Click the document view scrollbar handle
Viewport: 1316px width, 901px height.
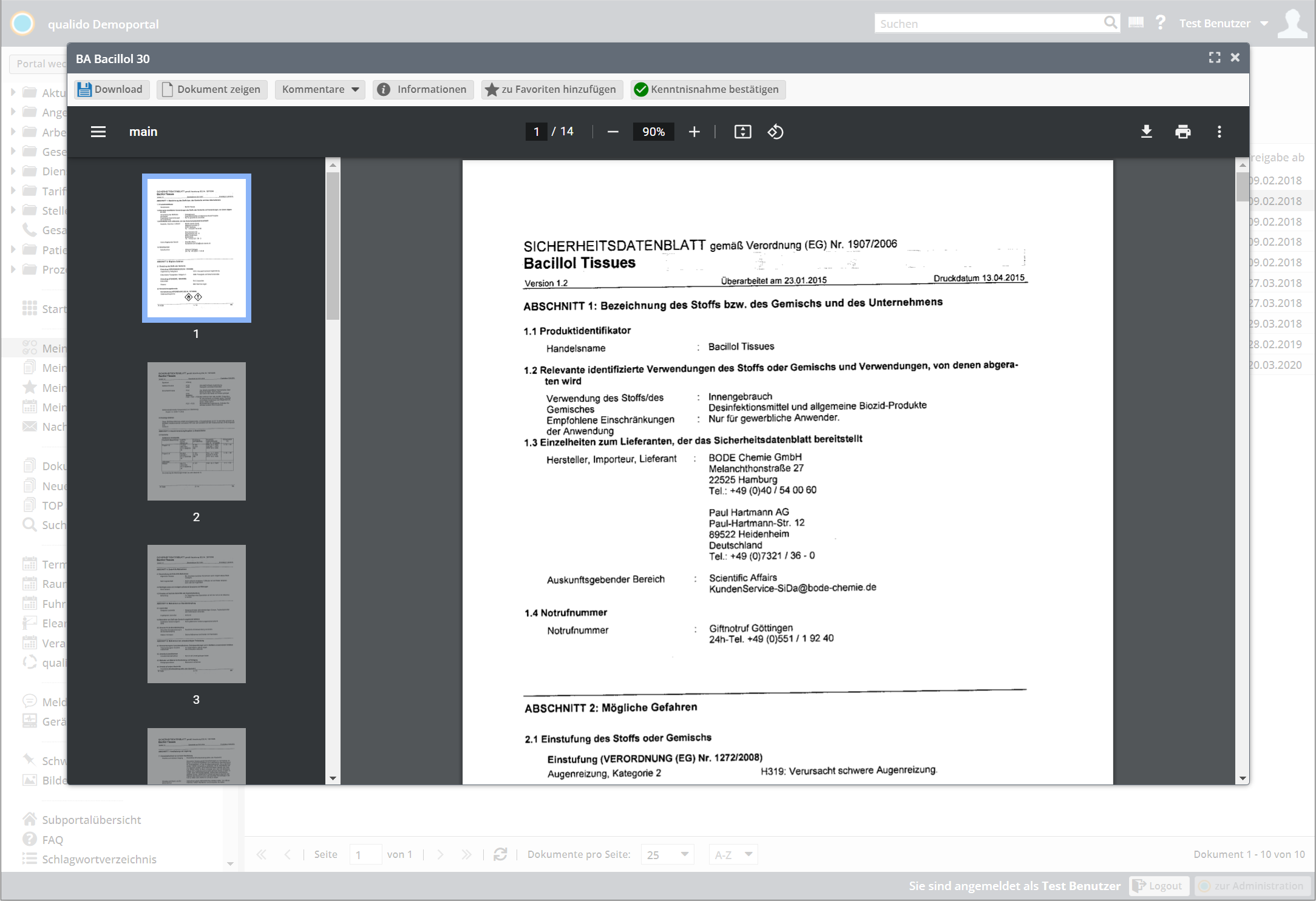pyautogui.click(x=1243, y=186)
